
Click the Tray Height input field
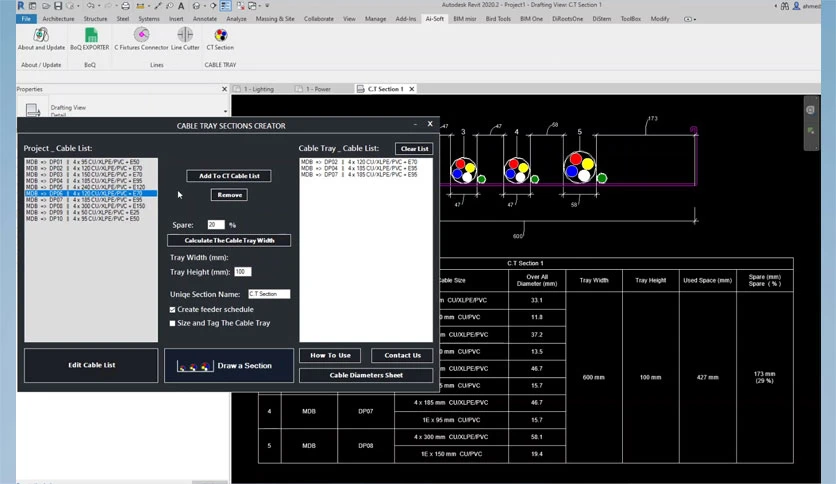coord(243,272)
